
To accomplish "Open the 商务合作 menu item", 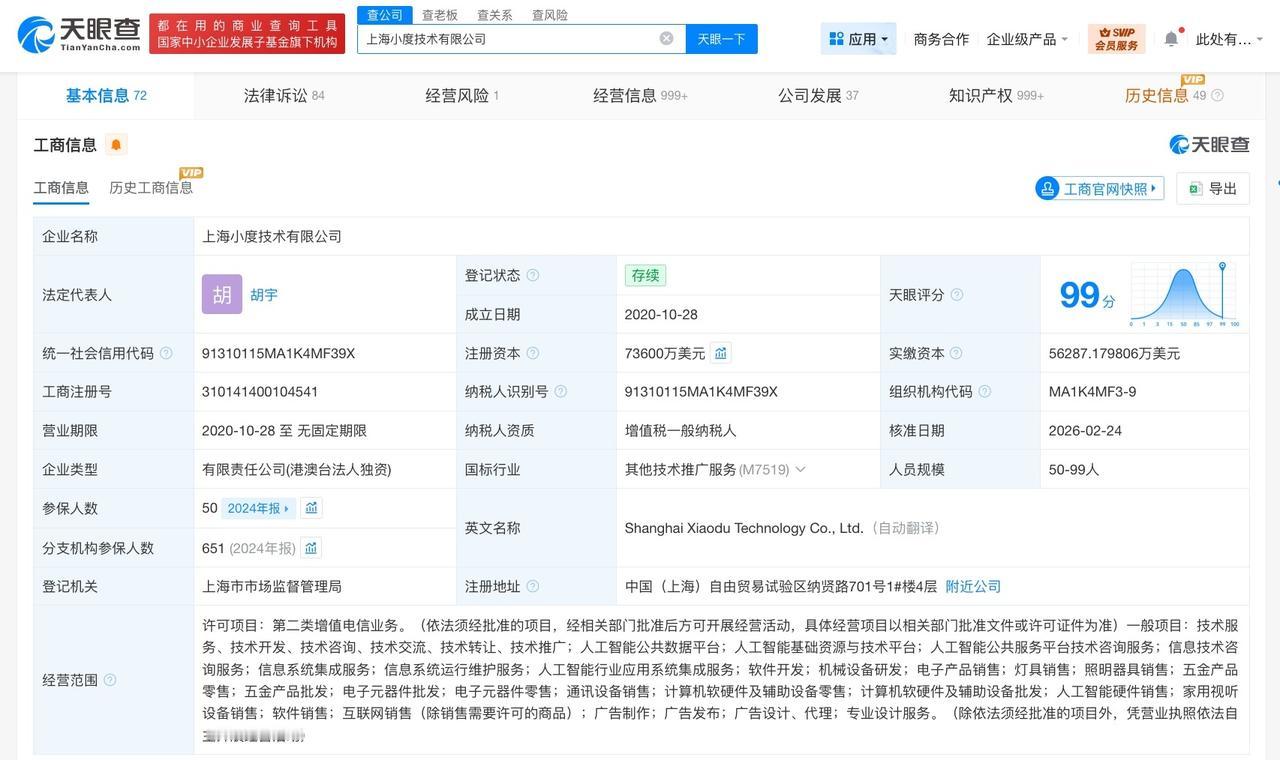I will tap(940, 37).
